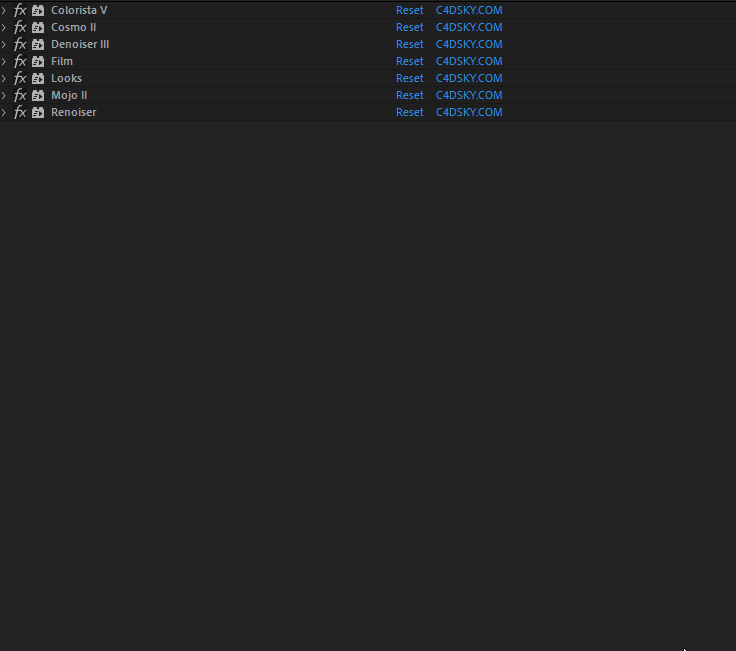Click the preset icon beside Colorista V
736x651 pixels.
point(38,10)
